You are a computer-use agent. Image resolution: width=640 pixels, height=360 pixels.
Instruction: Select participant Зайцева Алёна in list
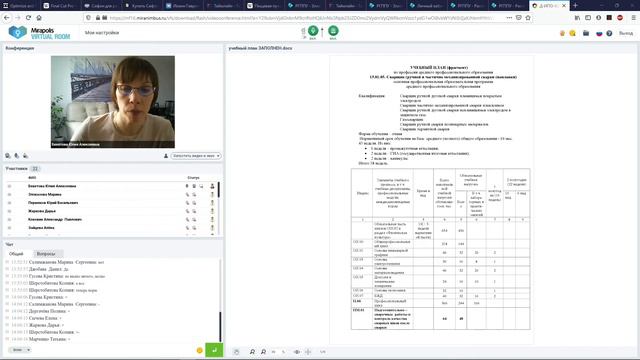tap(41, 228)
